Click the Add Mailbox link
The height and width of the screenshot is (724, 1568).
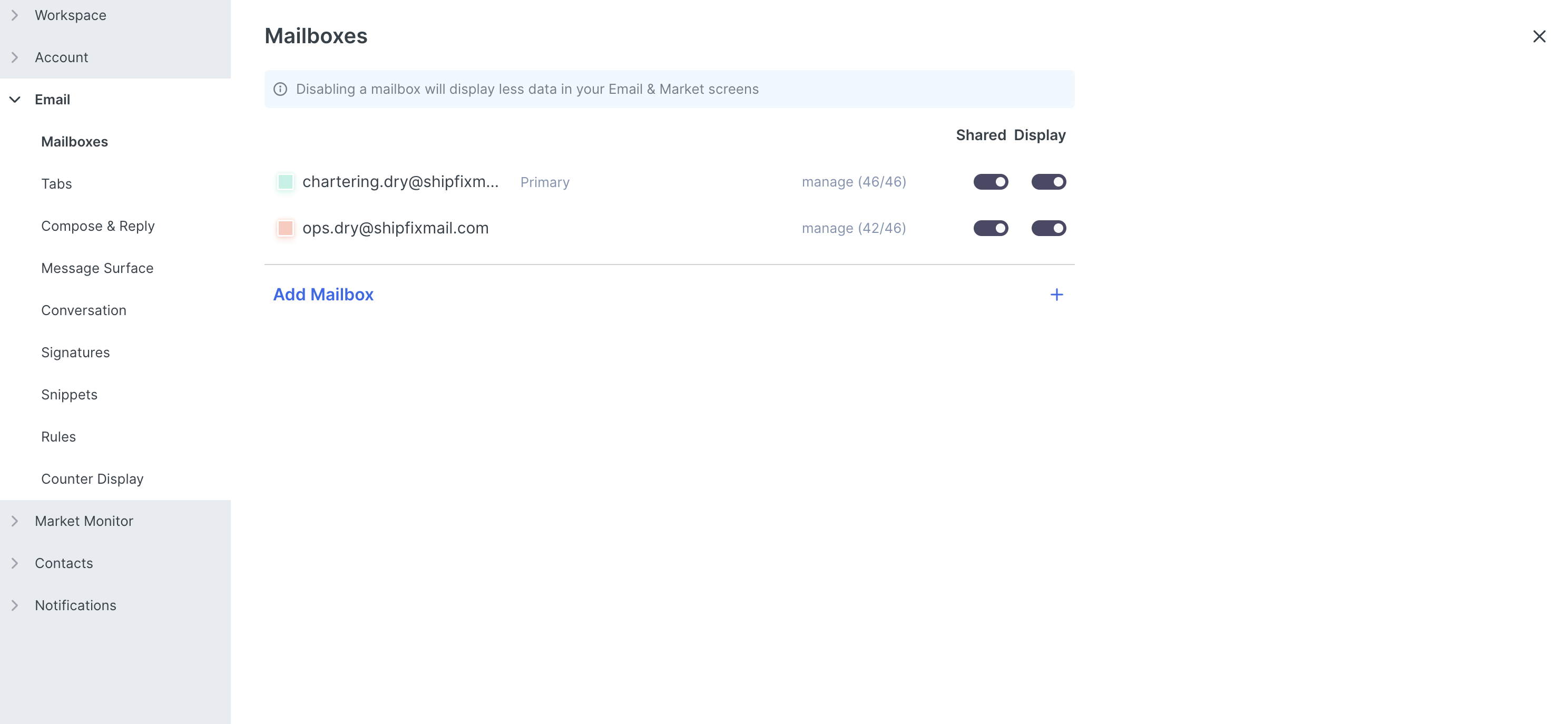[x=323, y=295]
